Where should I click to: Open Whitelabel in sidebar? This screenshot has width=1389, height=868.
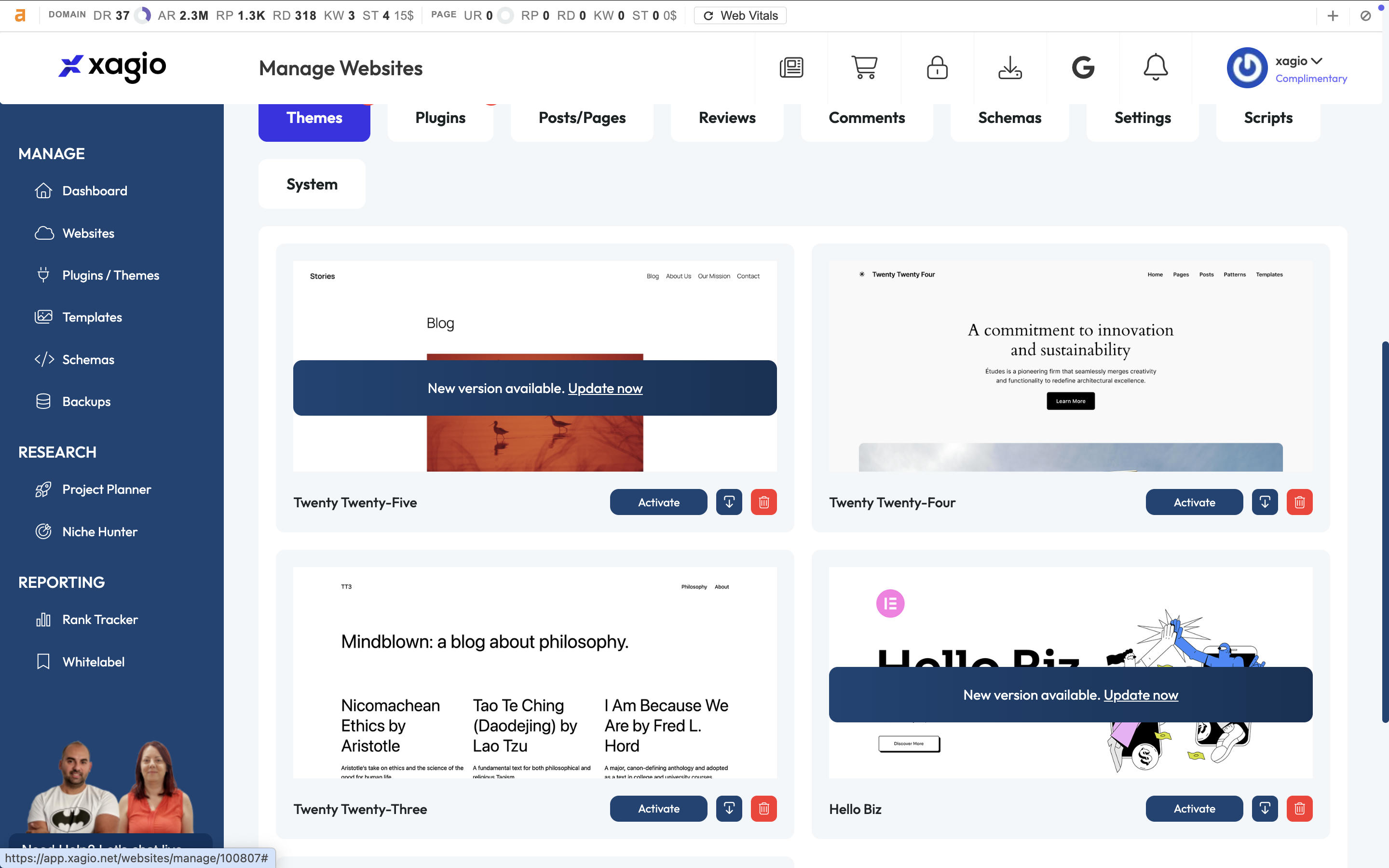pos(80,662)
